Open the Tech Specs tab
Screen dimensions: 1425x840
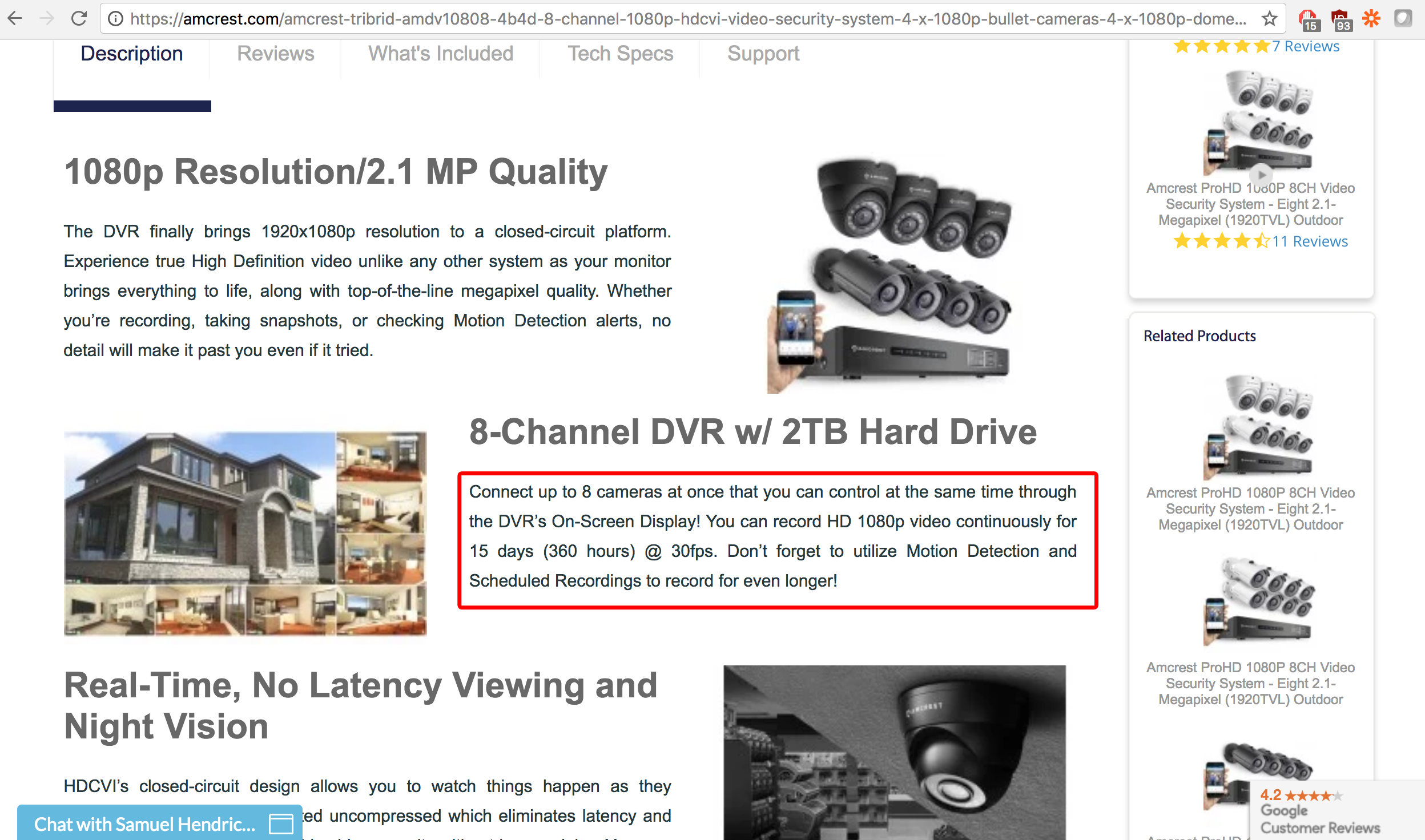[x=621, y=54]
